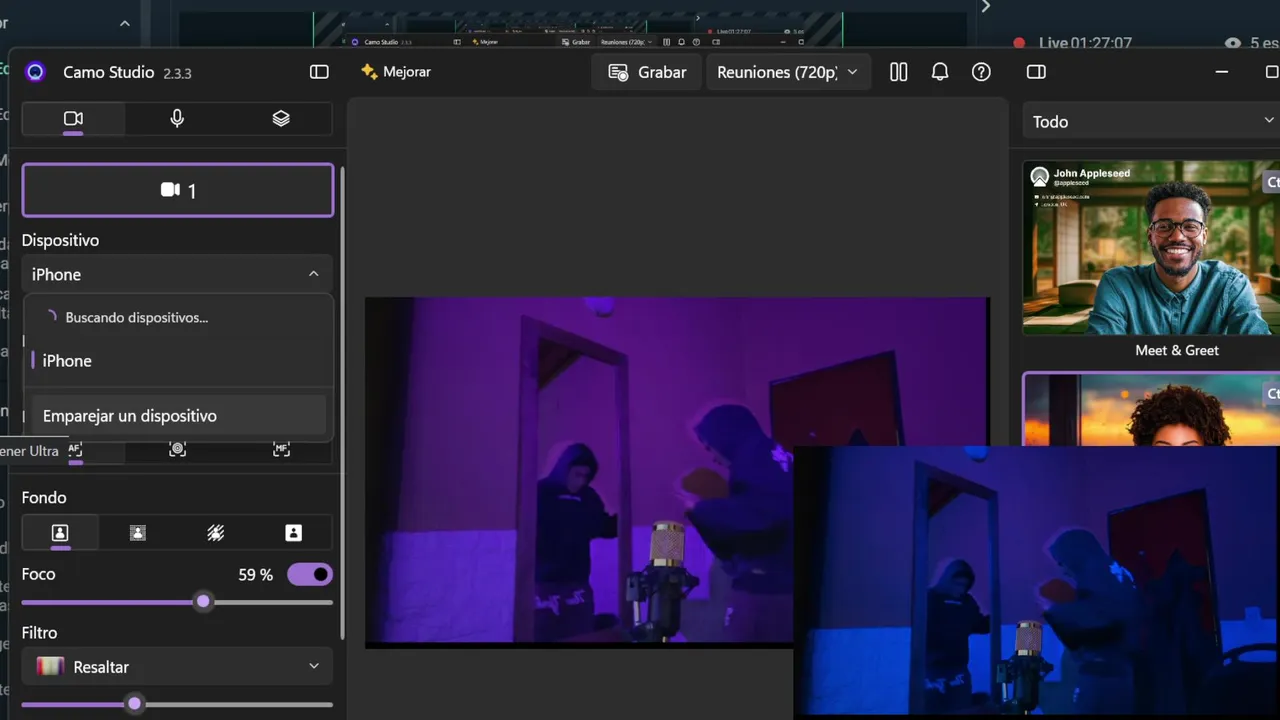Start recording with Grabar button
This screenshot has height=720, width=1280.
[x=647, y=72]
